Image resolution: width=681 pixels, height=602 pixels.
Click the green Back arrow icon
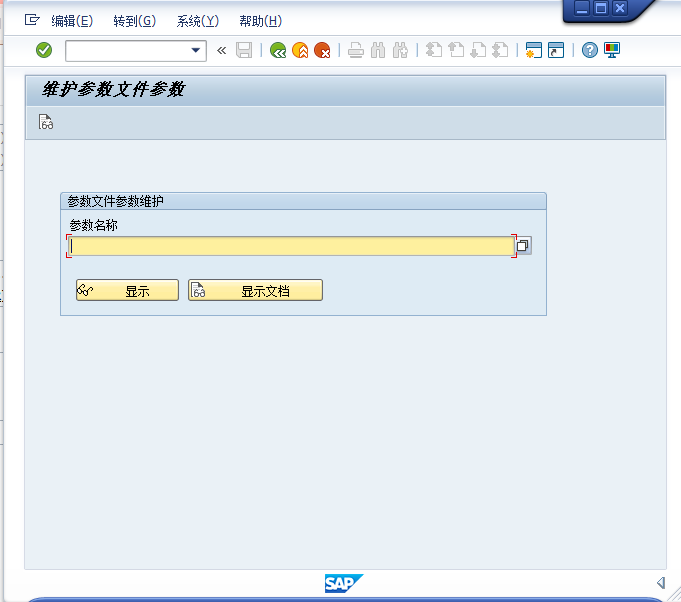[x=278, y=50]
